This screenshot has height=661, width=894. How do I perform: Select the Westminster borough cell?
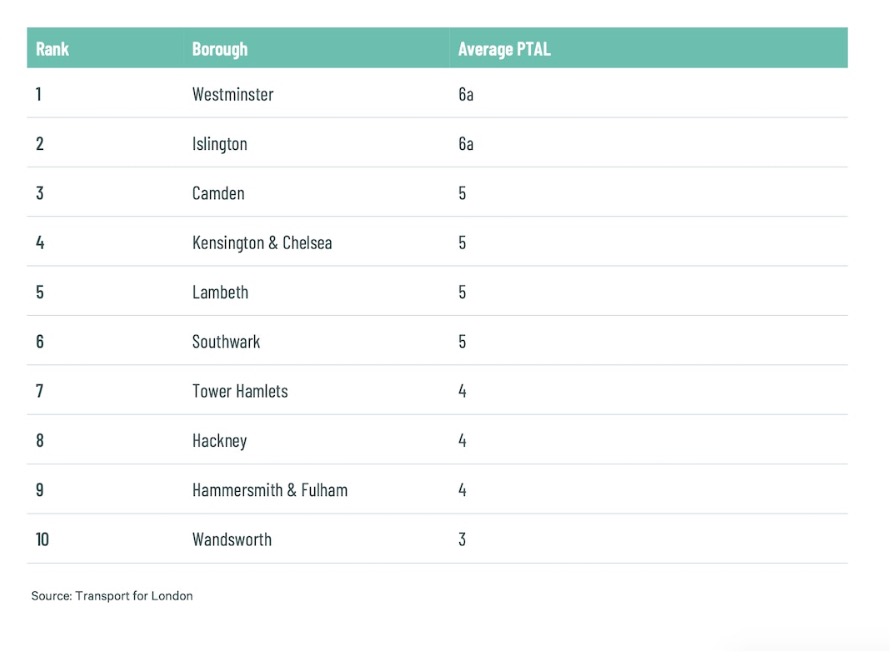[x=232, y=95]
